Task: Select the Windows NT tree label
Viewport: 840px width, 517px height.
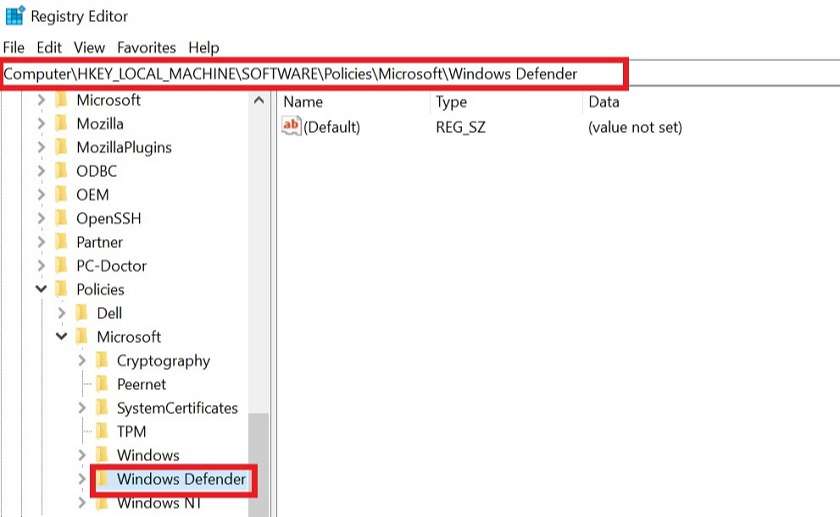Action: (159, 503)
